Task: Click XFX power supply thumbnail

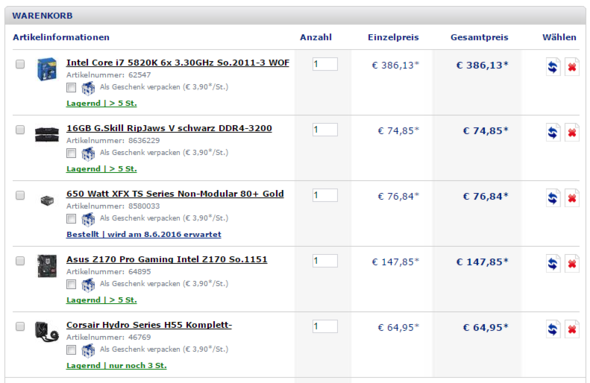Action: click(47, 201)
